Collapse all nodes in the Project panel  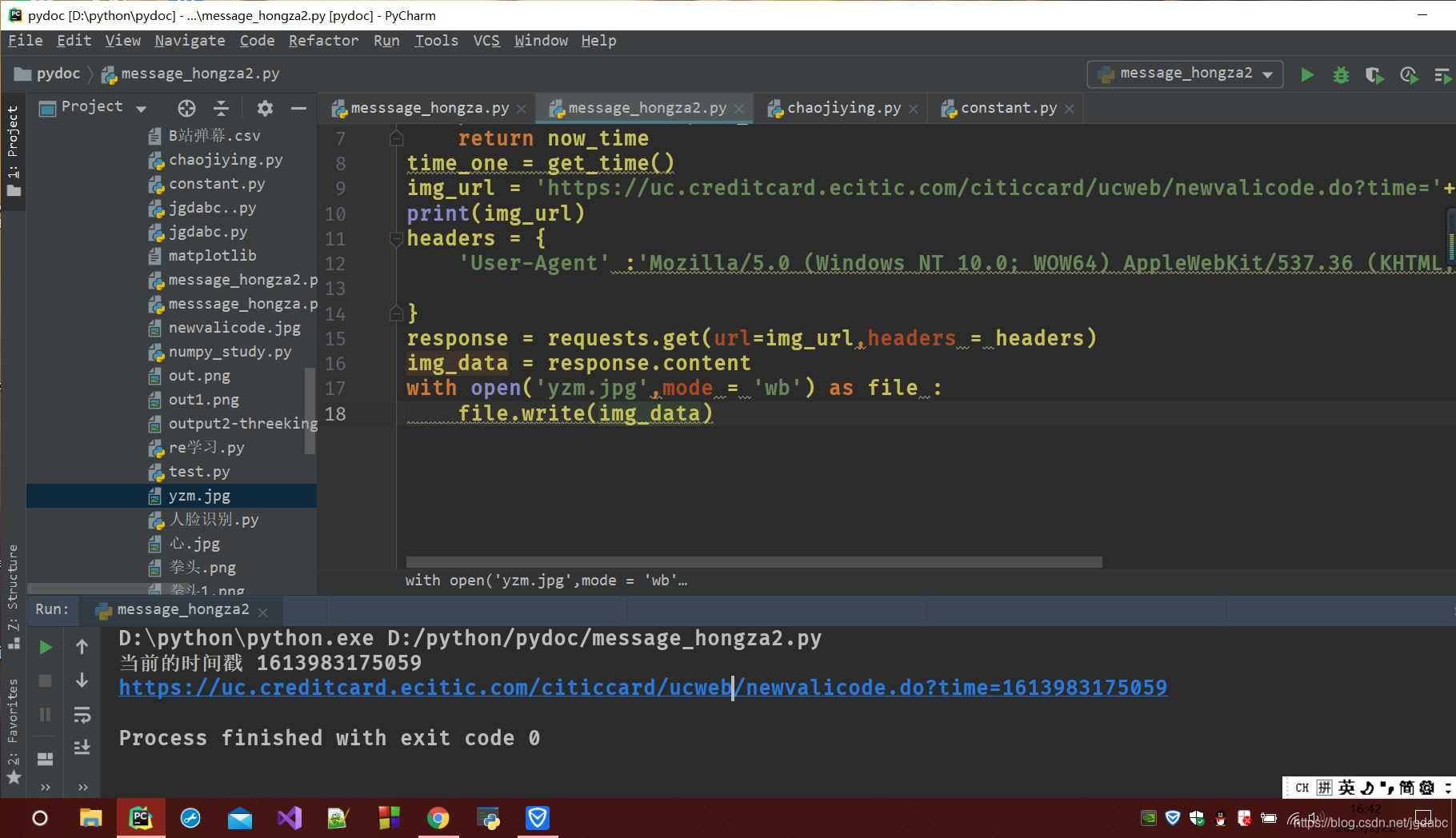[222, 108]
